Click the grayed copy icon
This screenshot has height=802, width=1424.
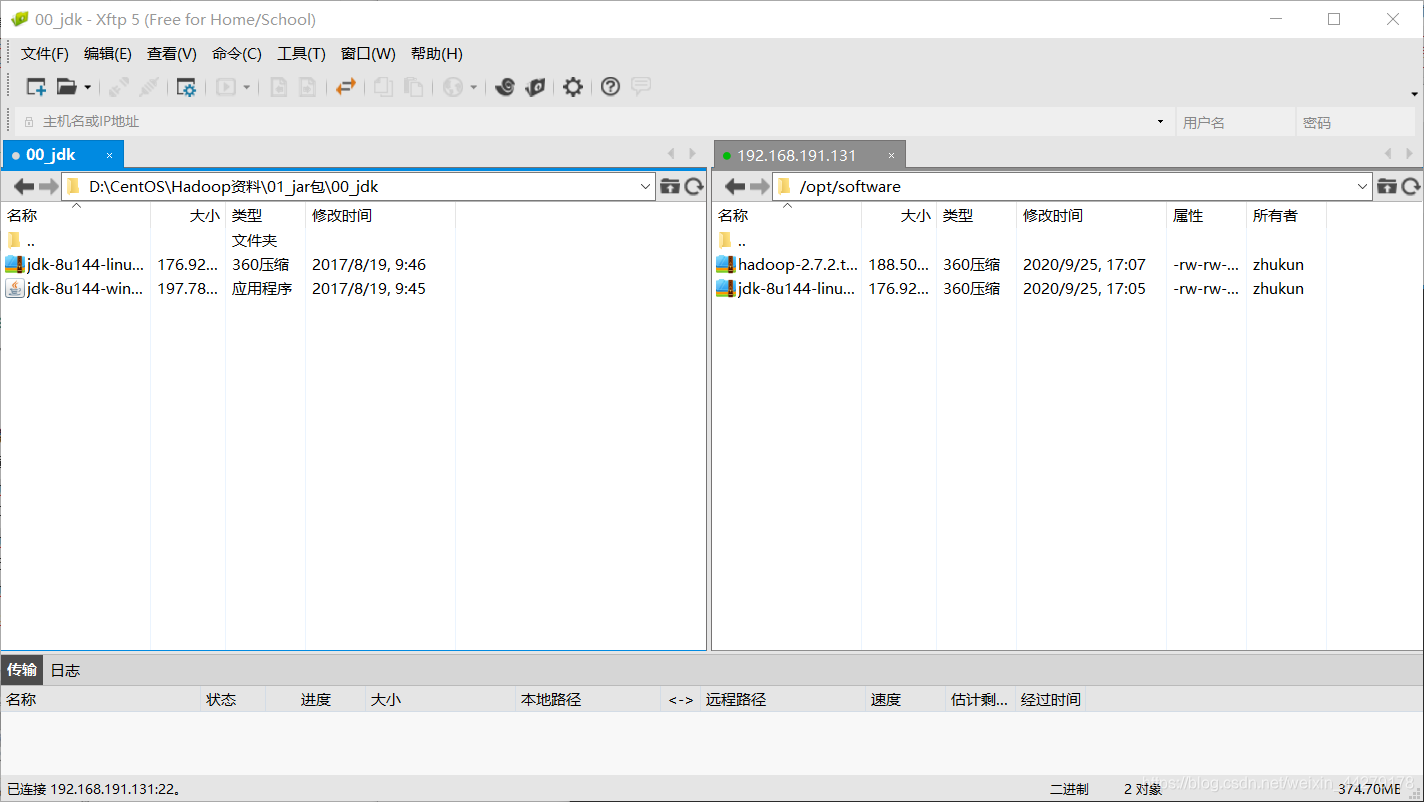pyautogui.click(x=383, y=87)
